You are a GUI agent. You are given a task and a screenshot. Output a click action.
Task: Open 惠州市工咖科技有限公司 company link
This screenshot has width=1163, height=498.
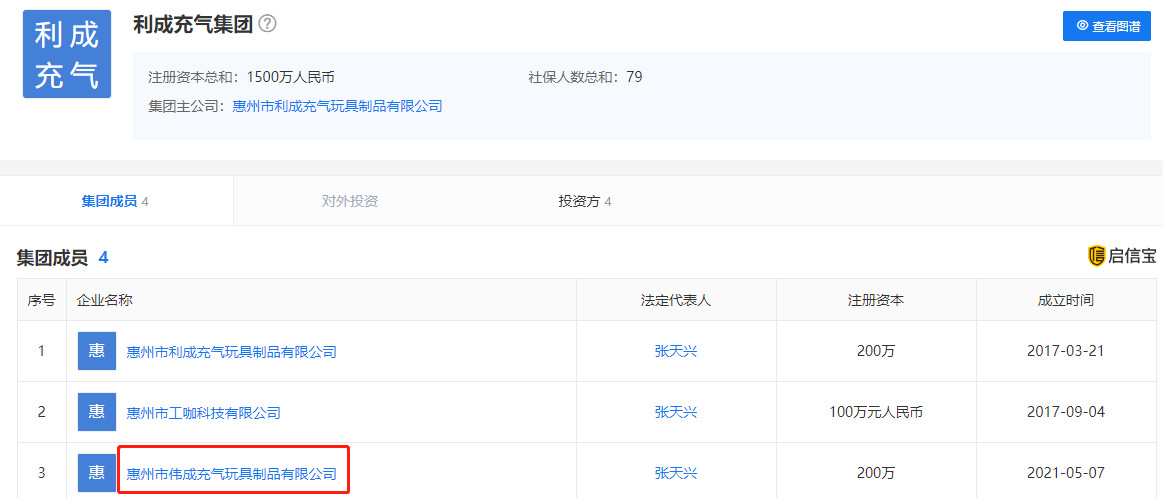(x=204, y=413)
